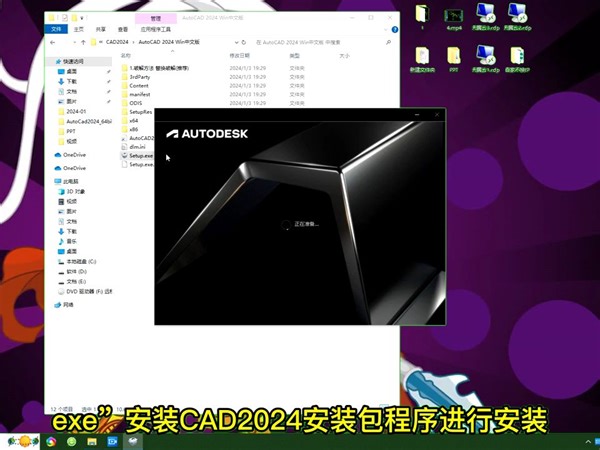600x450 pixels.
Task: Click the 12 个项目 status bar text
Action: [x=62, y=409]
